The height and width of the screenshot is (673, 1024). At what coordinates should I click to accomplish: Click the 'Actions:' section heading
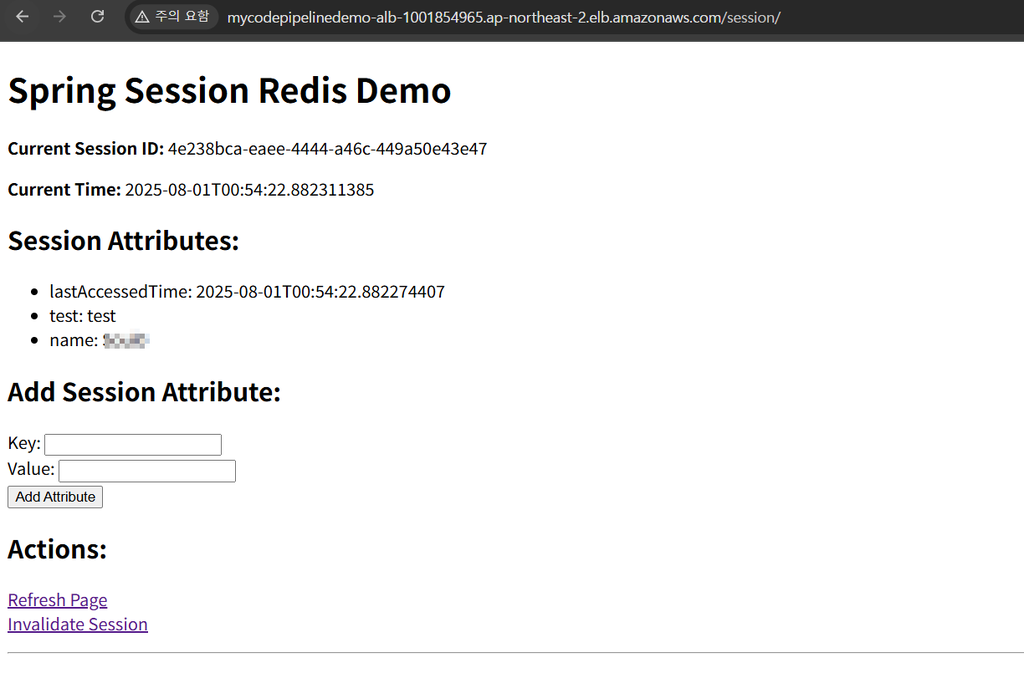57,548
